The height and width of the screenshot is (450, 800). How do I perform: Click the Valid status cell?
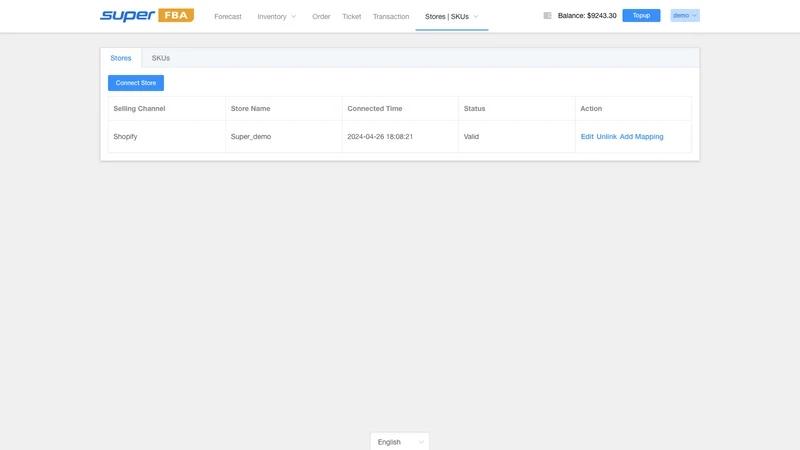pyautogui.click(x=517, y=137)
